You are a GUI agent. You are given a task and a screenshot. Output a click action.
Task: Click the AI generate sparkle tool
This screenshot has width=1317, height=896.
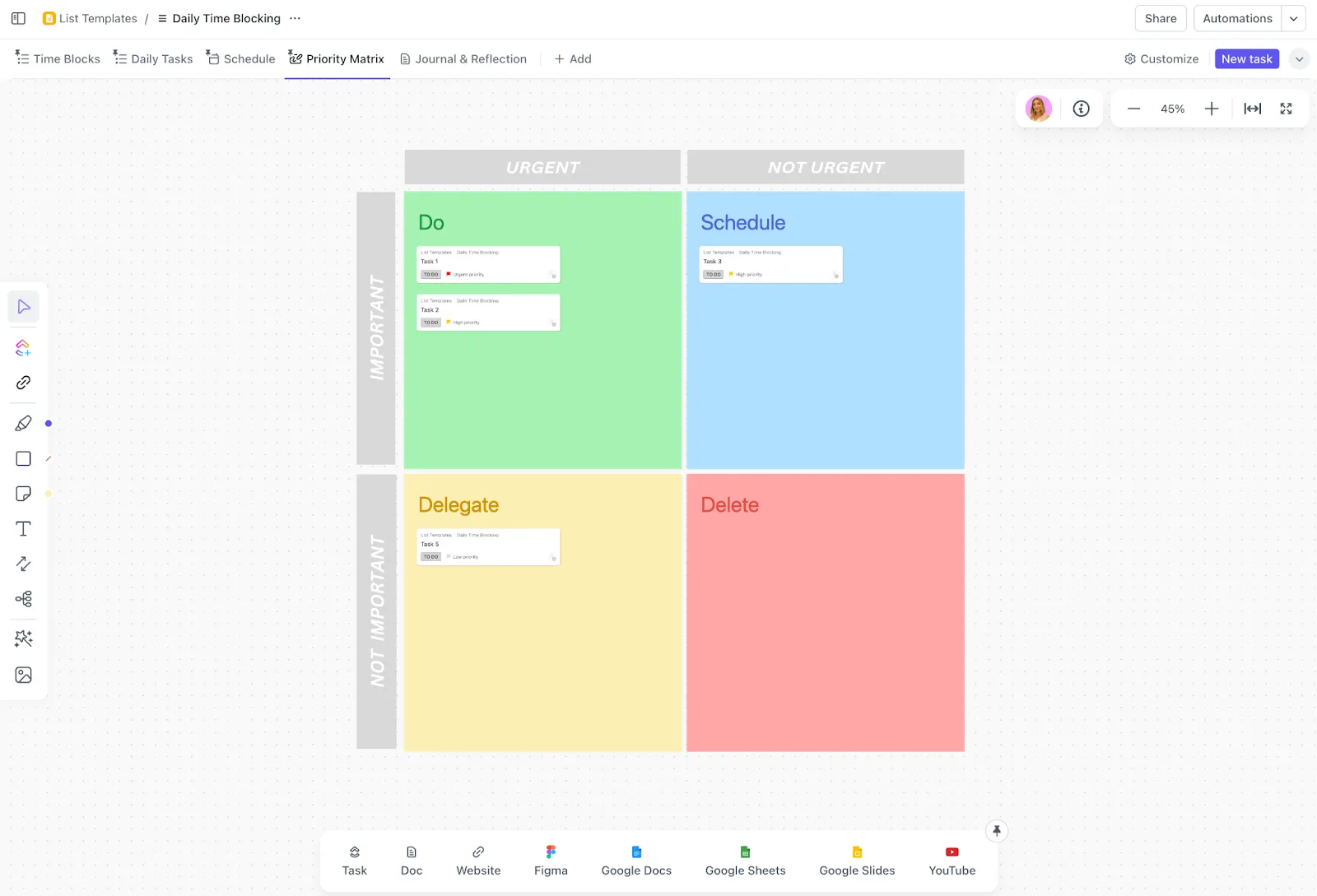point(23,638)
